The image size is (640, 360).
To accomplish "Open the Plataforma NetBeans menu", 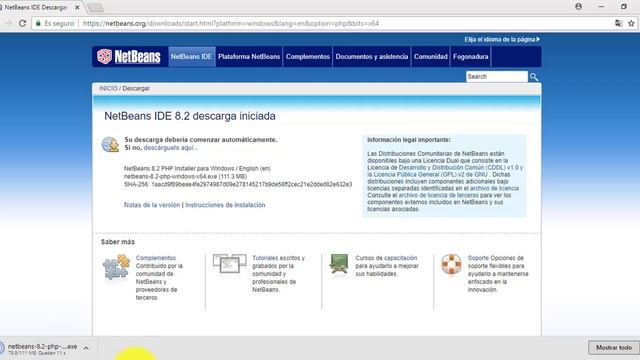I will (x=249, y=57).
